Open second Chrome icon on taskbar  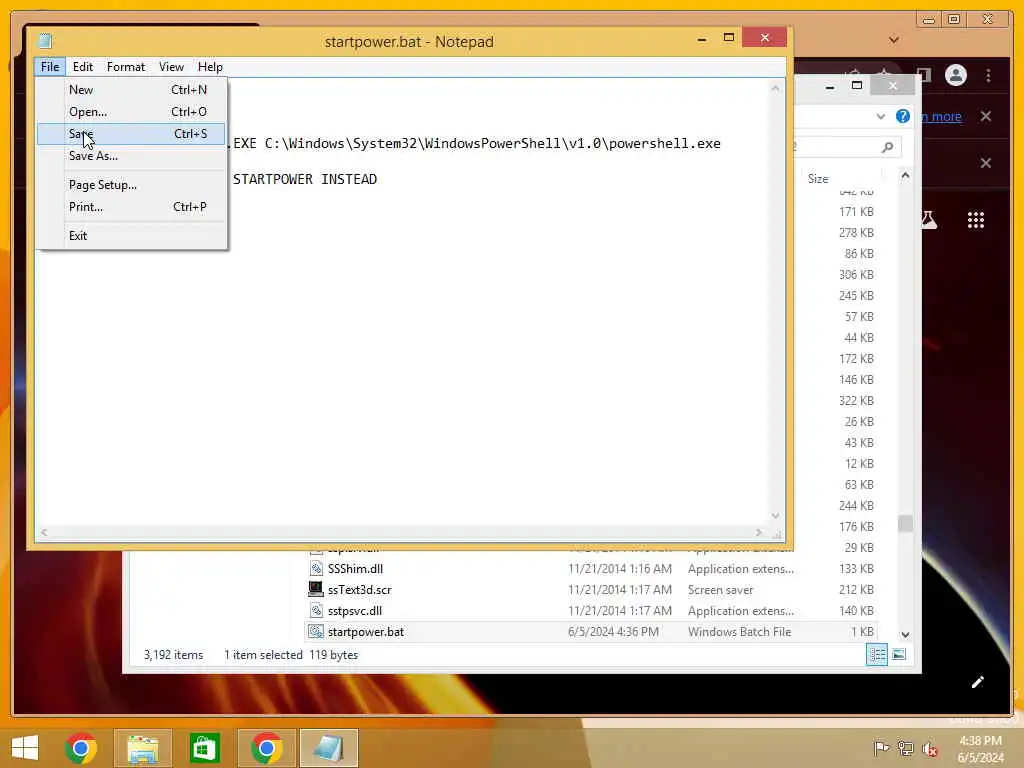pyautogui.click(x=266, y=748)
